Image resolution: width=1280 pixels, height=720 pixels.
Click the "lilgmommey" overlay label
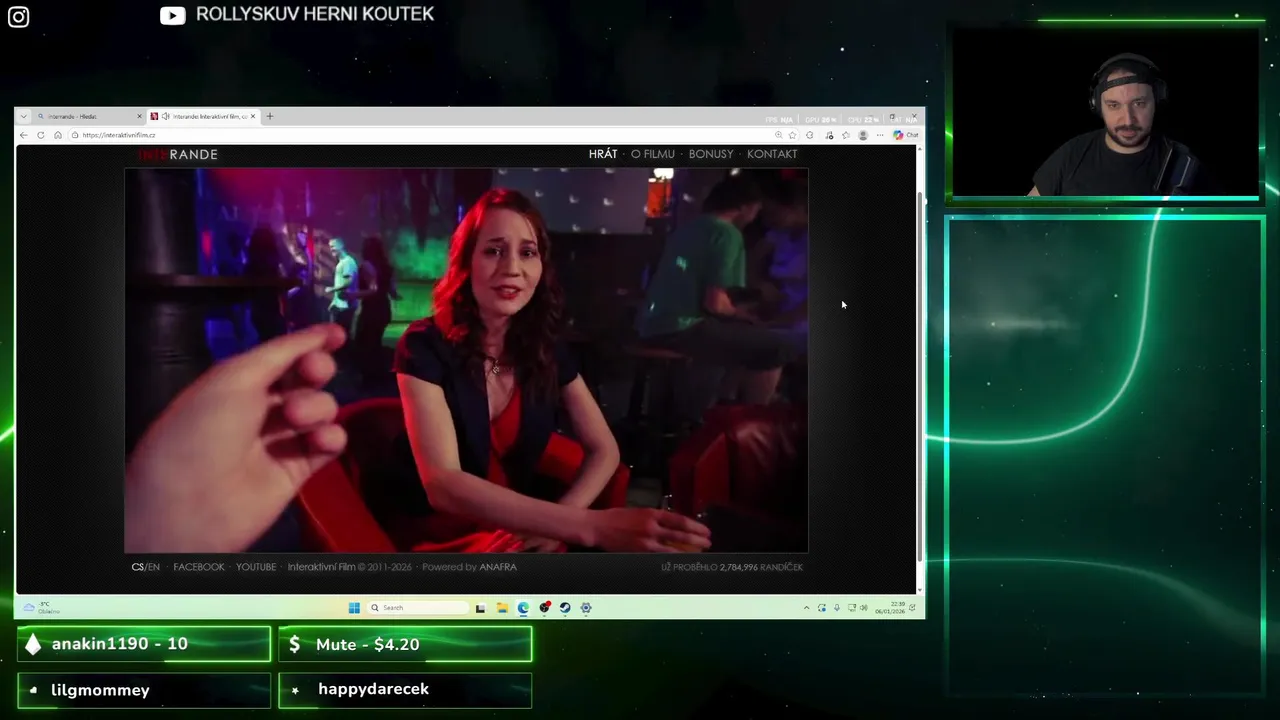pyautogui.click(x=100, y=690)
